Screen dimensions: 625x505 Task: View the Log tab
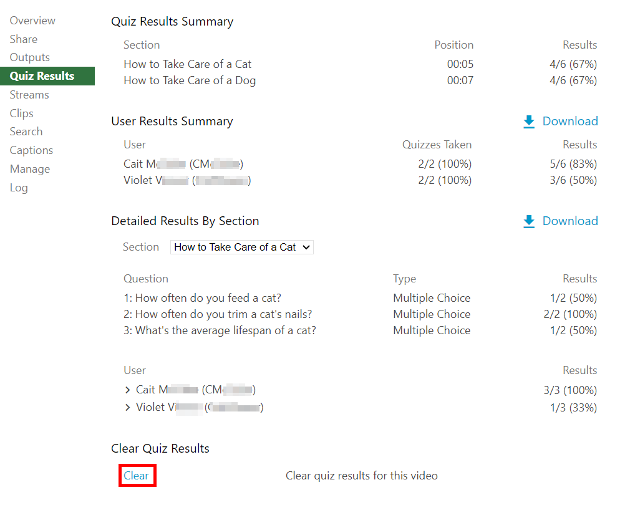[x=19, y=187]
